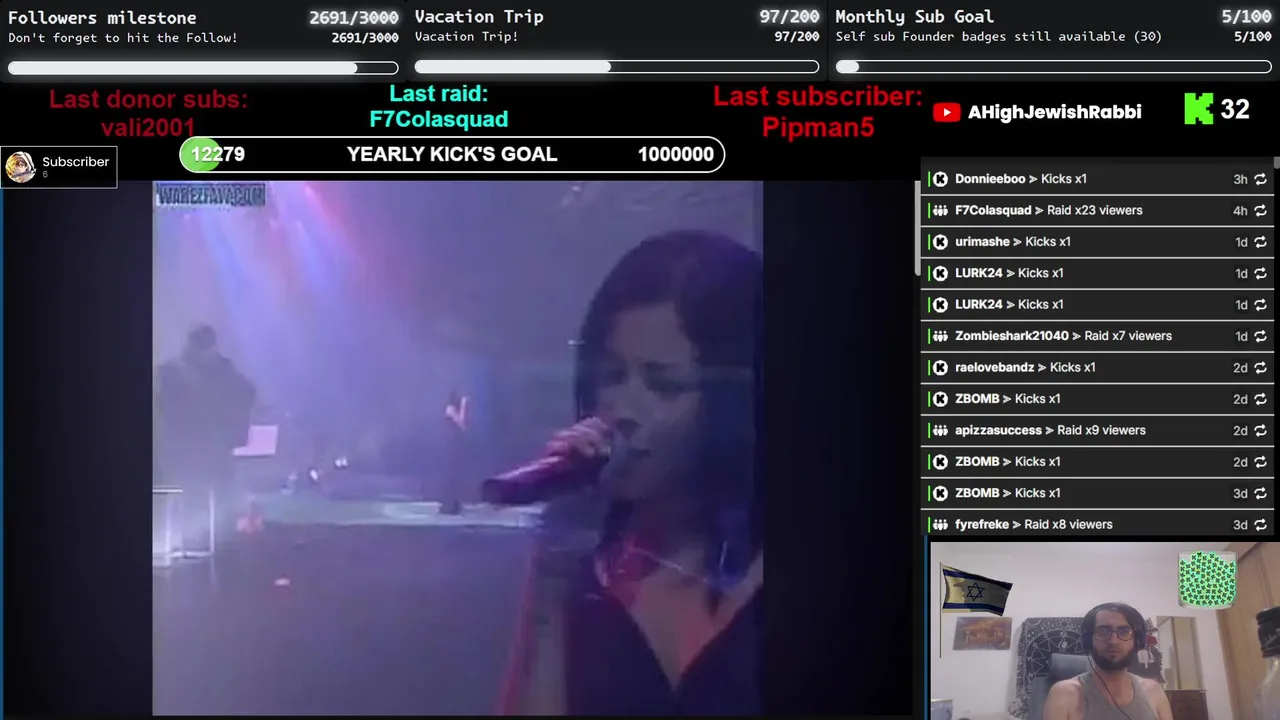Click the YouTube logo icon
Screen dimensions: 1280x720
[x=946, y=112]
